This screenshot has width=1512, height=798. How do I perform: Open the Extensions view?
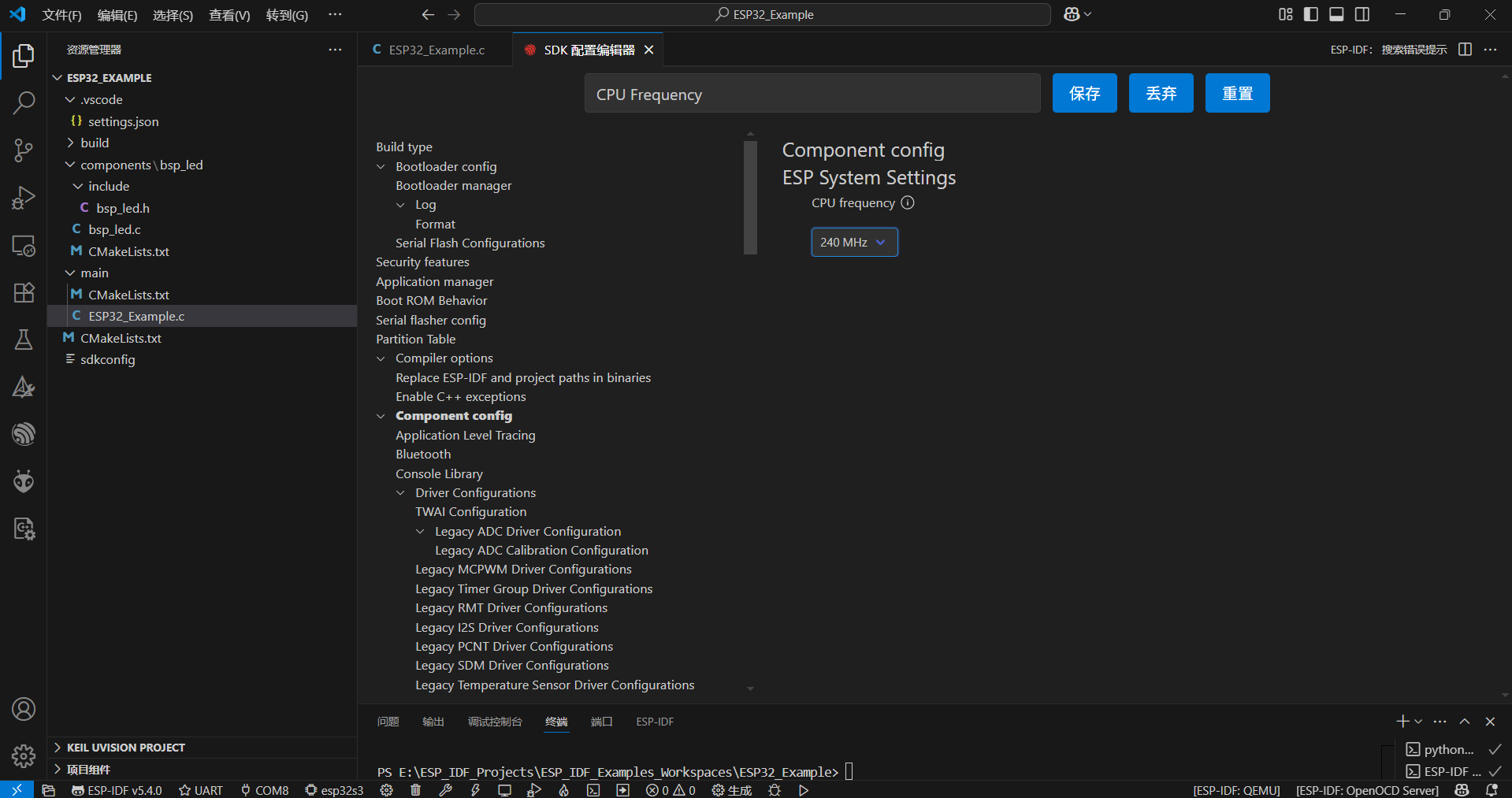click(24, 292)
